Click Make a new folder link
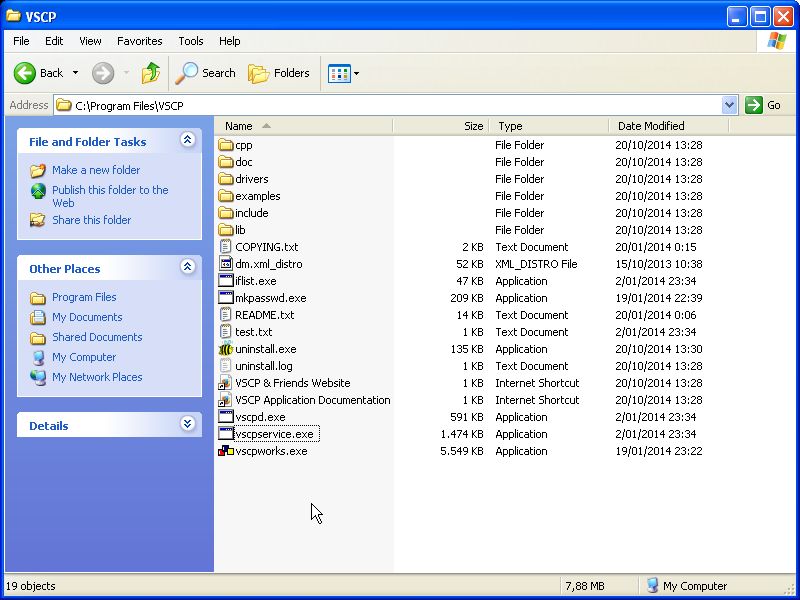Viewport: 800px width, 600px height. tap(96, 170)
